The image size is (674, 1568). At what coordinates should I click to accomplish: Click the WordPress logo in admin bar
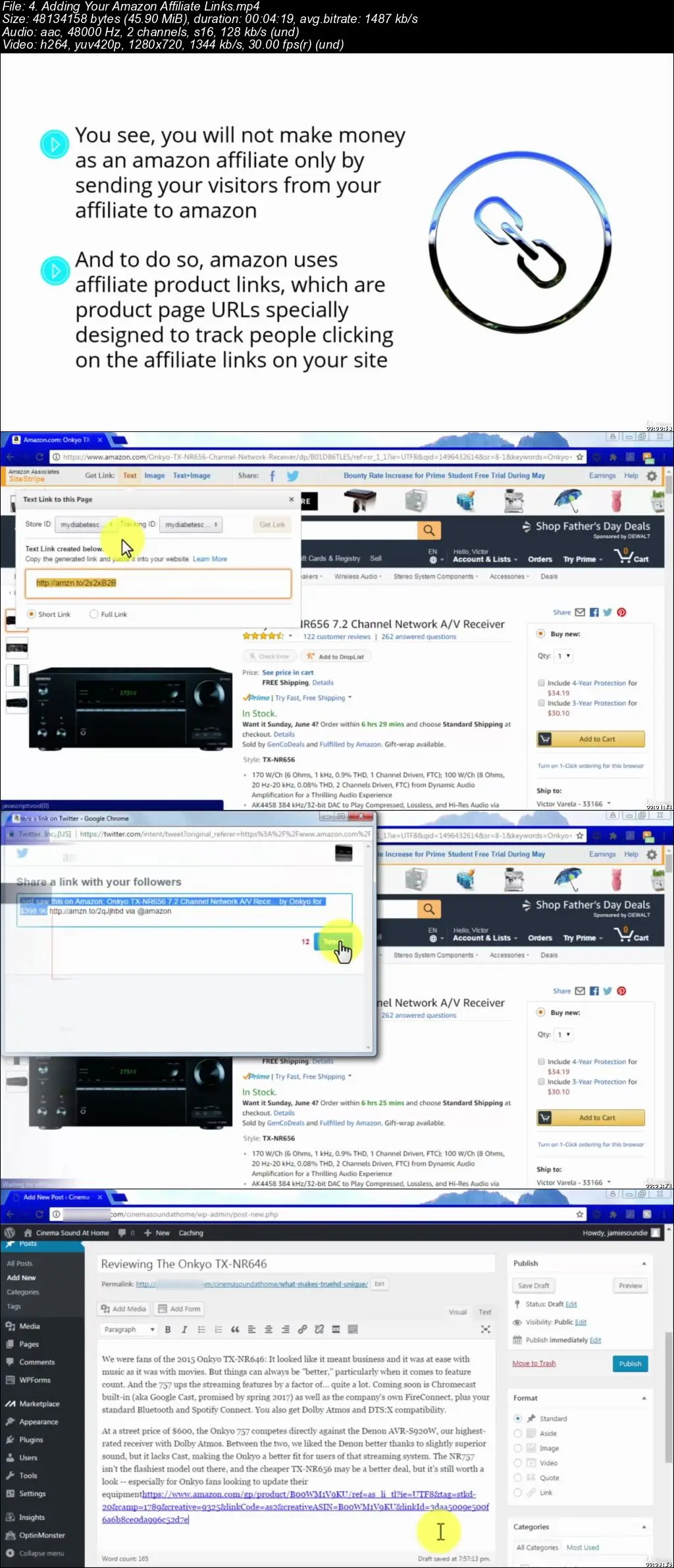tap(9, 1233)
